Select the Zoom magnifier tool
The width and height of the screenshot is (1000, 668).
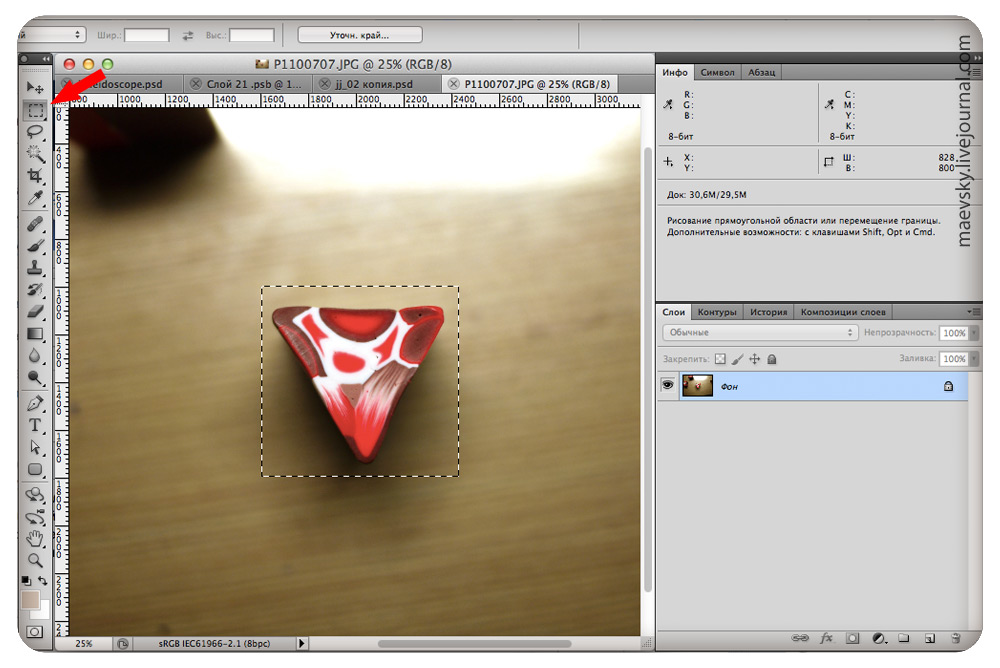point(35,560)
